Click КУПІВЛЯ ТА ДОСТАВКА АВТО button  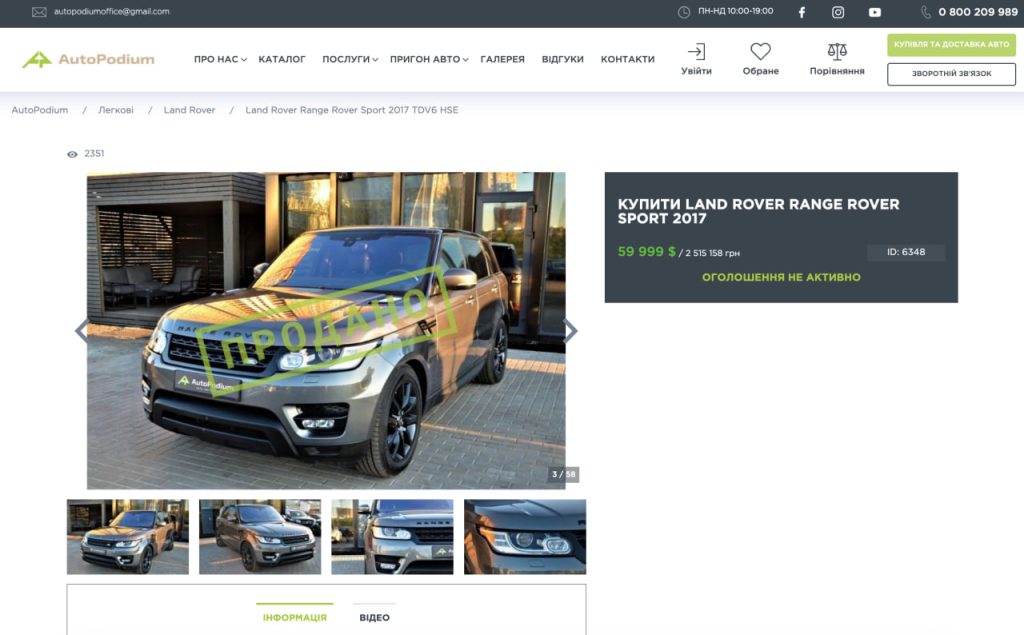[x=951, y=45]
